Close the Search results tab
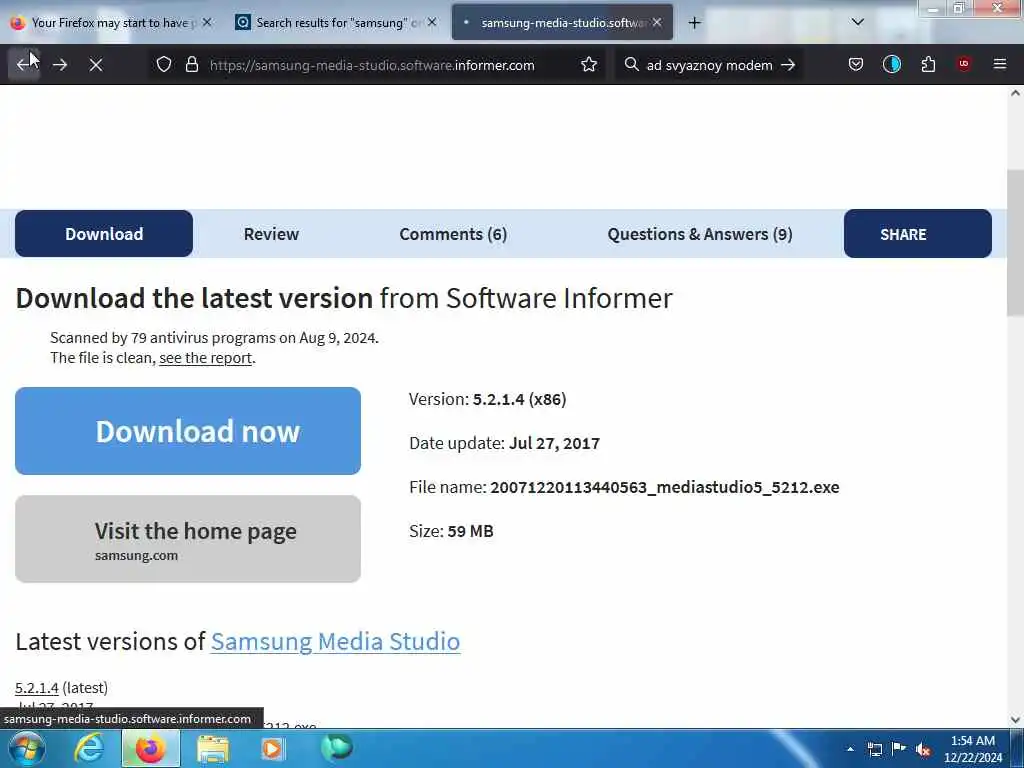Screen dimensions: 1024x768 (x=432, y=22)
